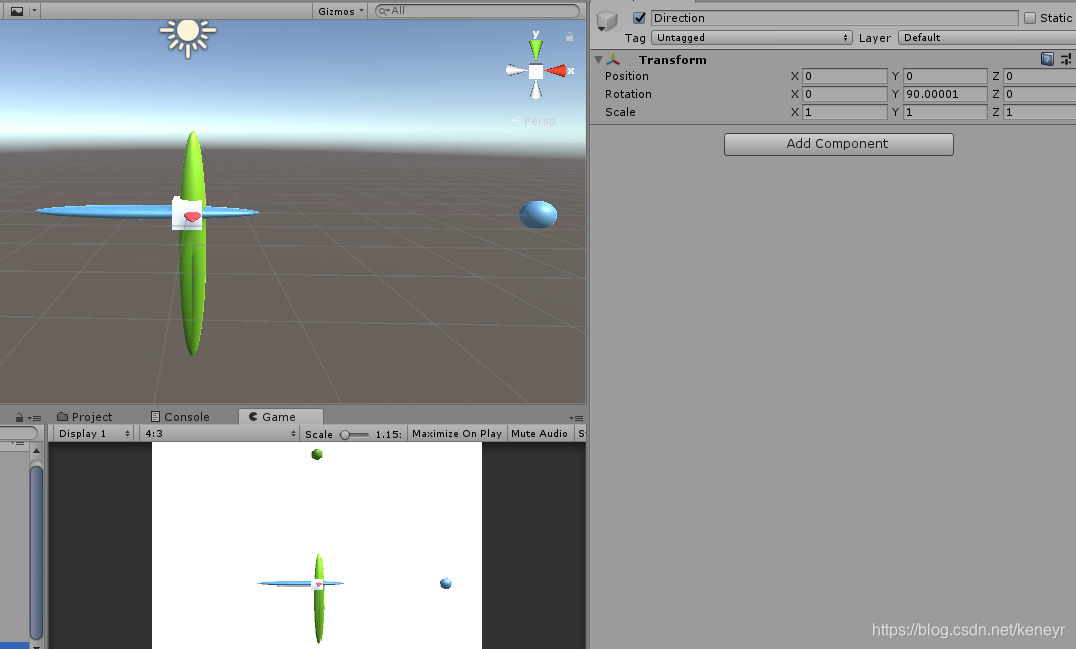Open the Console tab
The image size is (1076, 649).
point(180,416)
